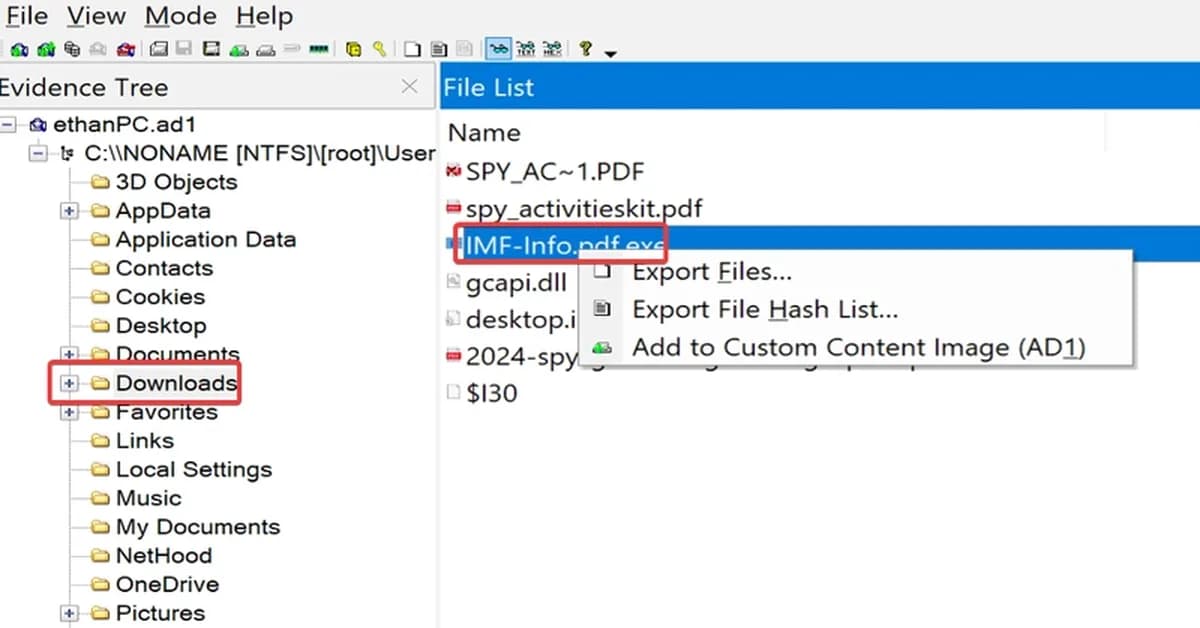The image size is (1200, 628).
Task: Click the Add Evidence Item toolbar icon
Action: [19, 49]
